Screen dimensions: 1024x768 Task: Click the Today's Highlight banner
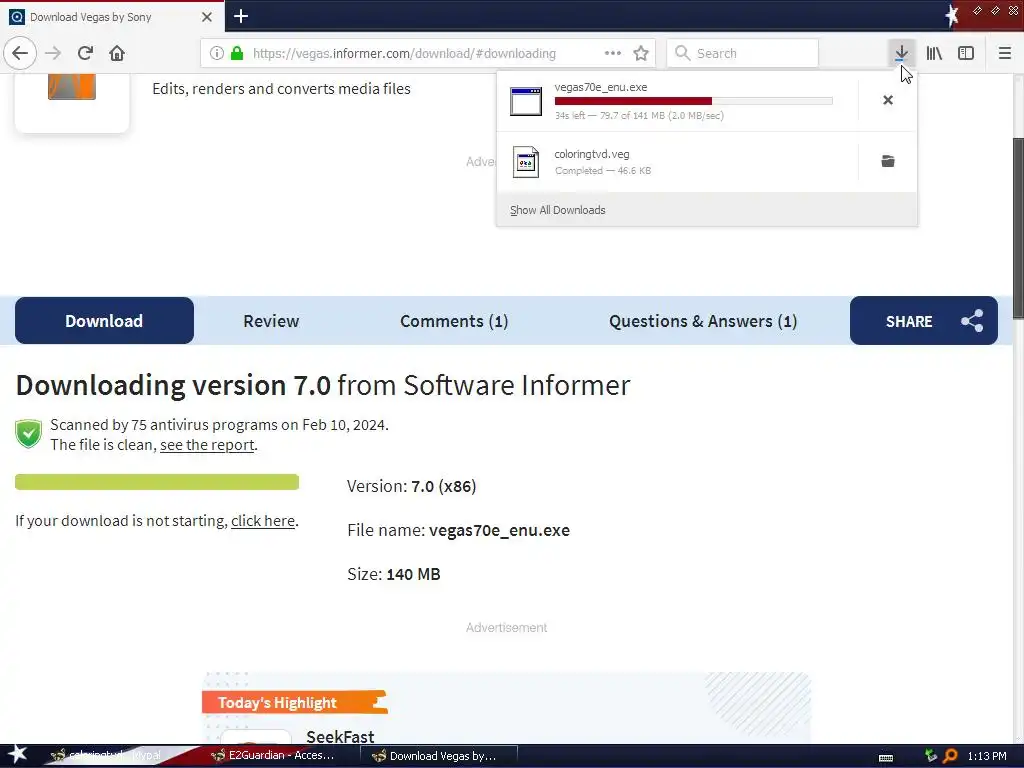pyautogui.click(x=295, y=702)
